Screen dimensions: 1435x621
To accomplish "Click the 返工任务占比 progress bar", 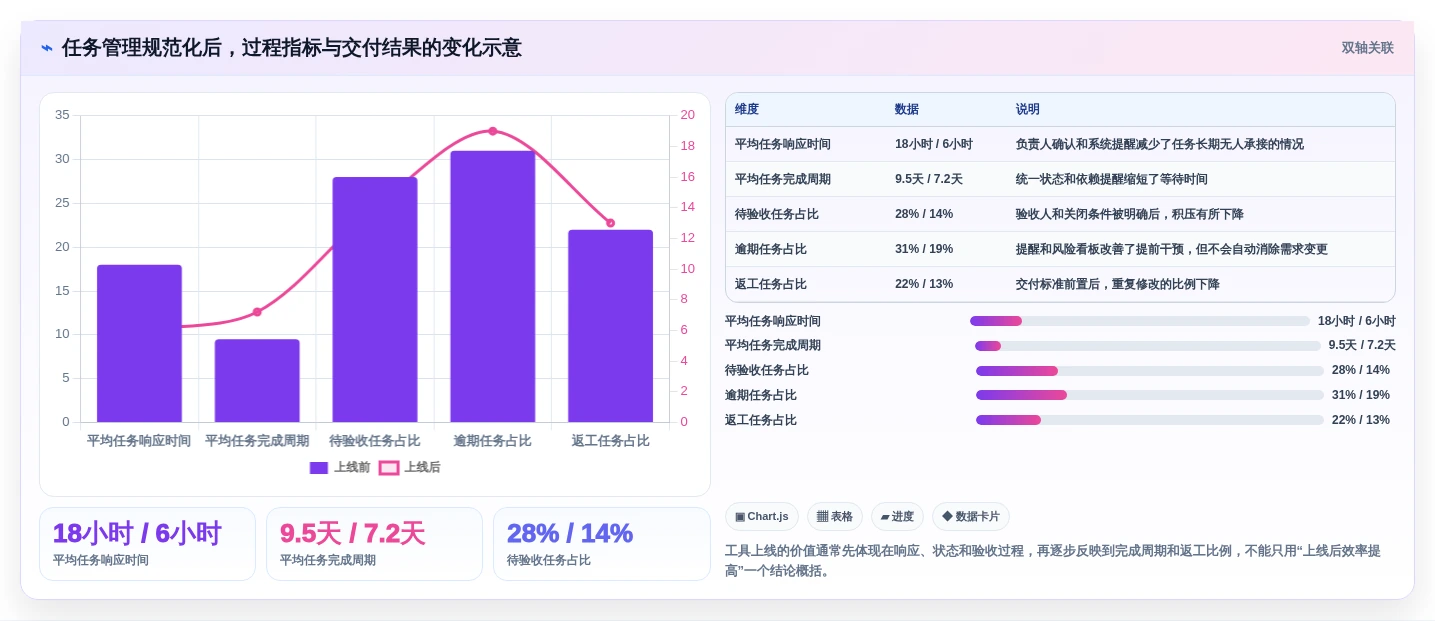I will [1150, 420].
